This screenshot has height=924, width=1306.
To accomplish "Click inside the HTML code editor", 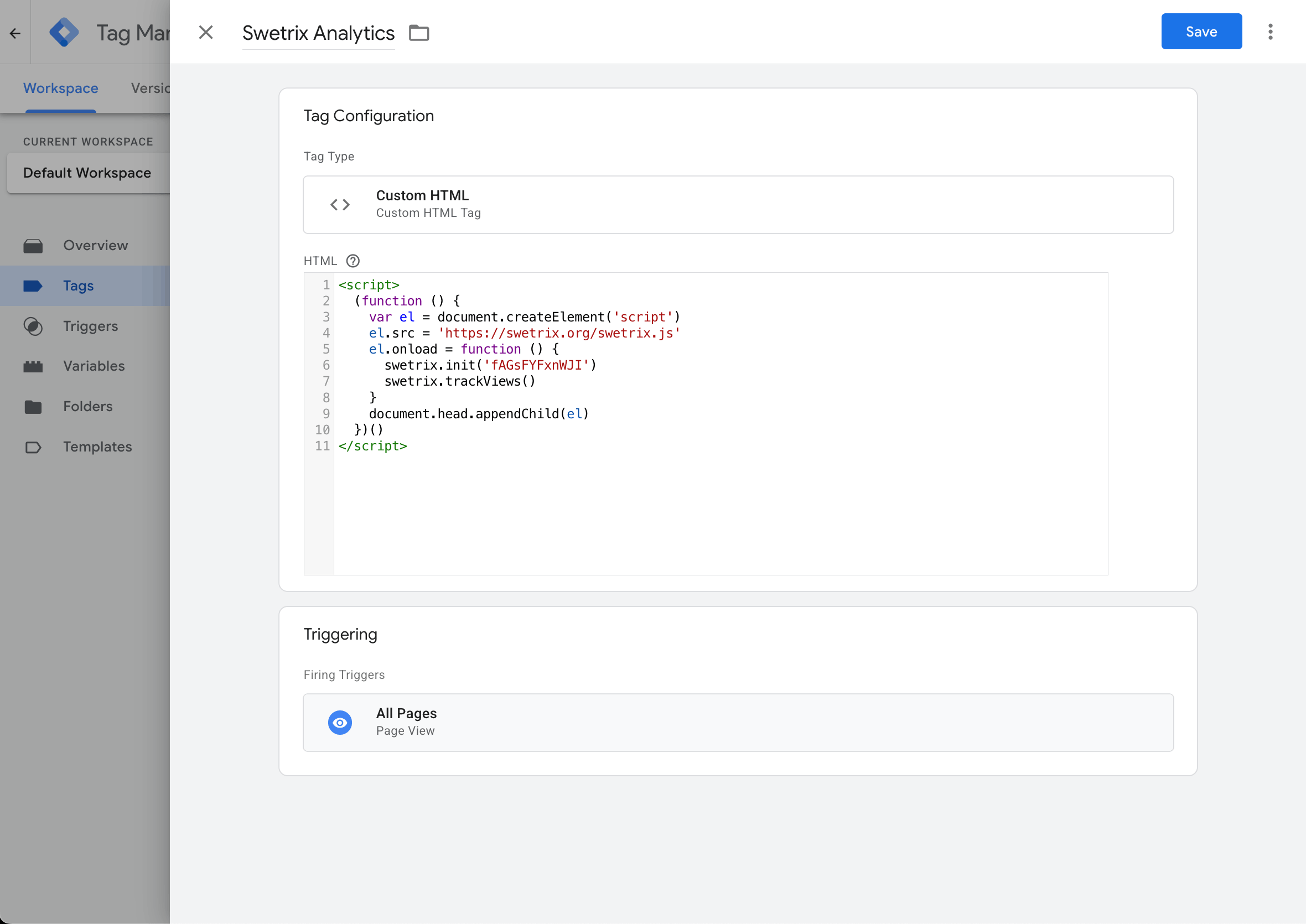I will point(719,501).
